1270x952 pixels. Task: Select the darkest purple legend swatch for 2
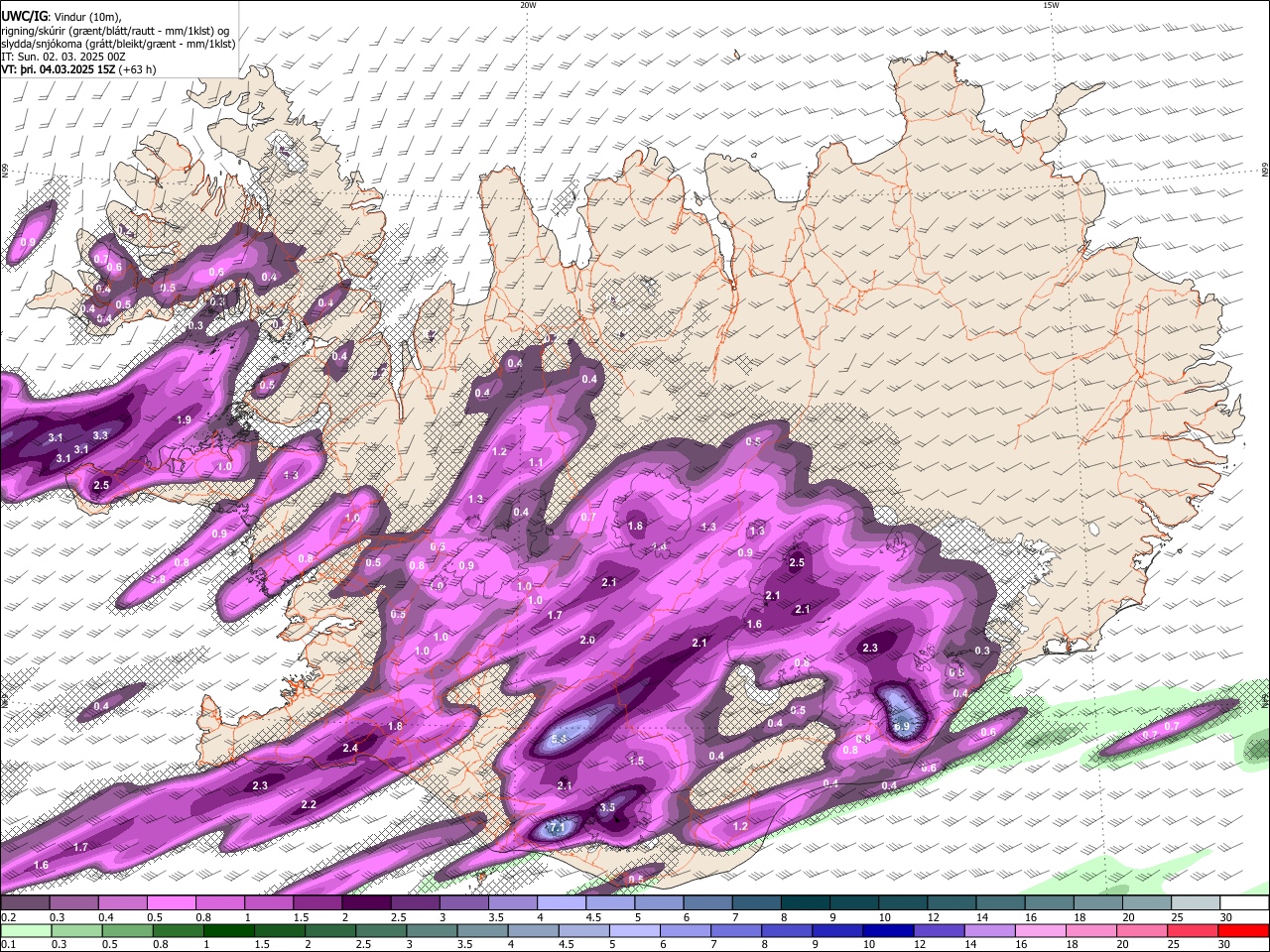[365, 903]
